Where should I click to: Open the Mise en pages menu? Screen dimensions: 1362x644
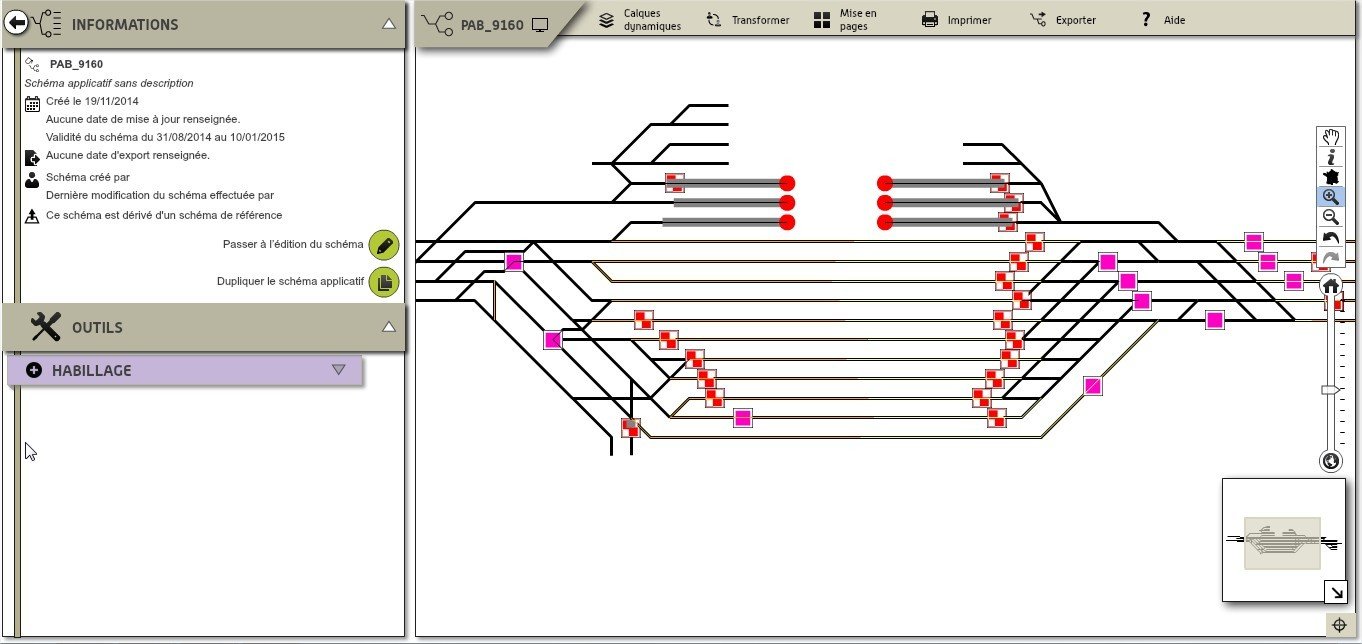[846, 20]
